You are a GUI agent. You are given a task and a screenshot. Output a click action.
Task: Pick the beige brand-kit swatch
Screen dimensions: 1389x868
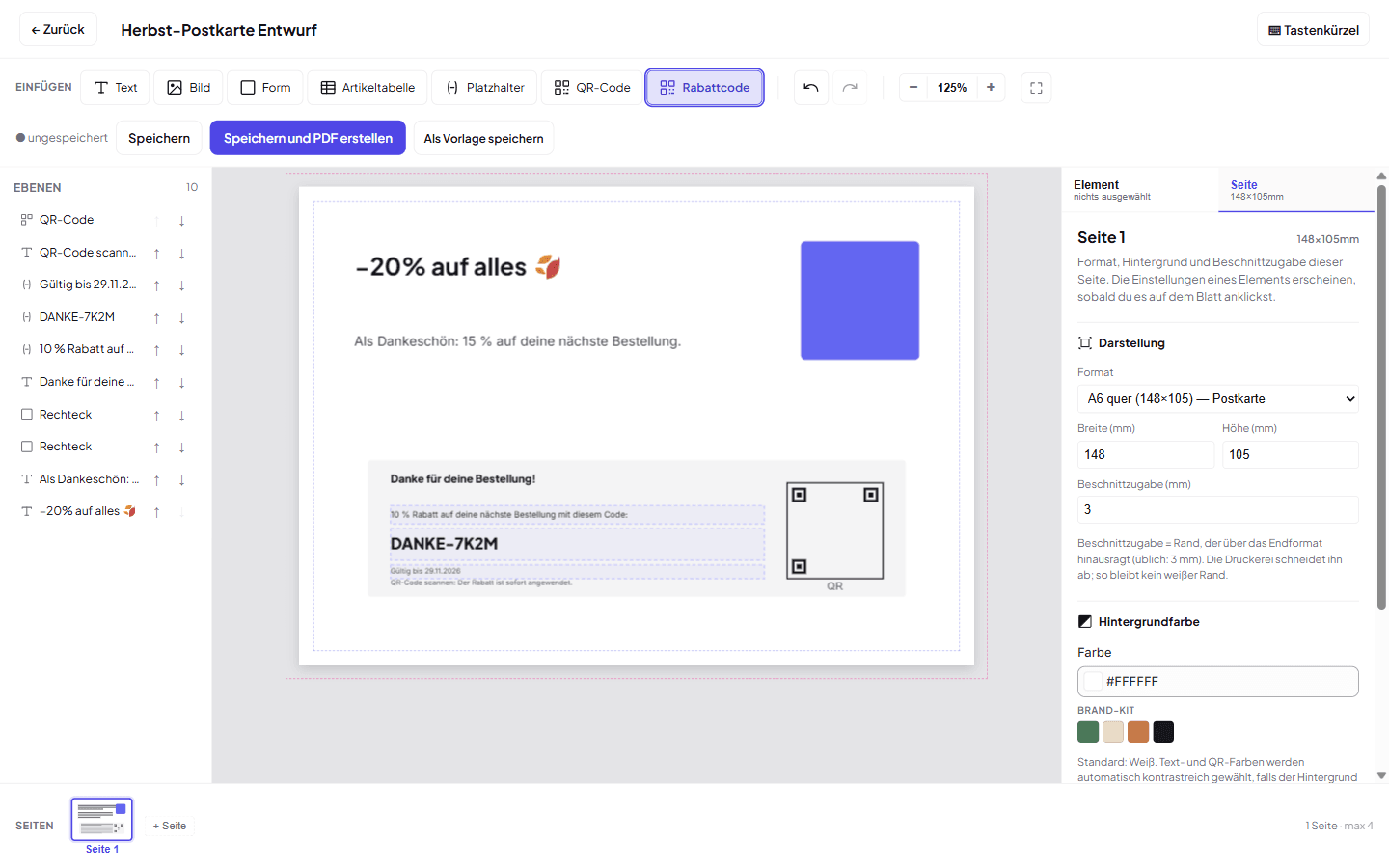pyautogui.click(x=1113, y=732)
